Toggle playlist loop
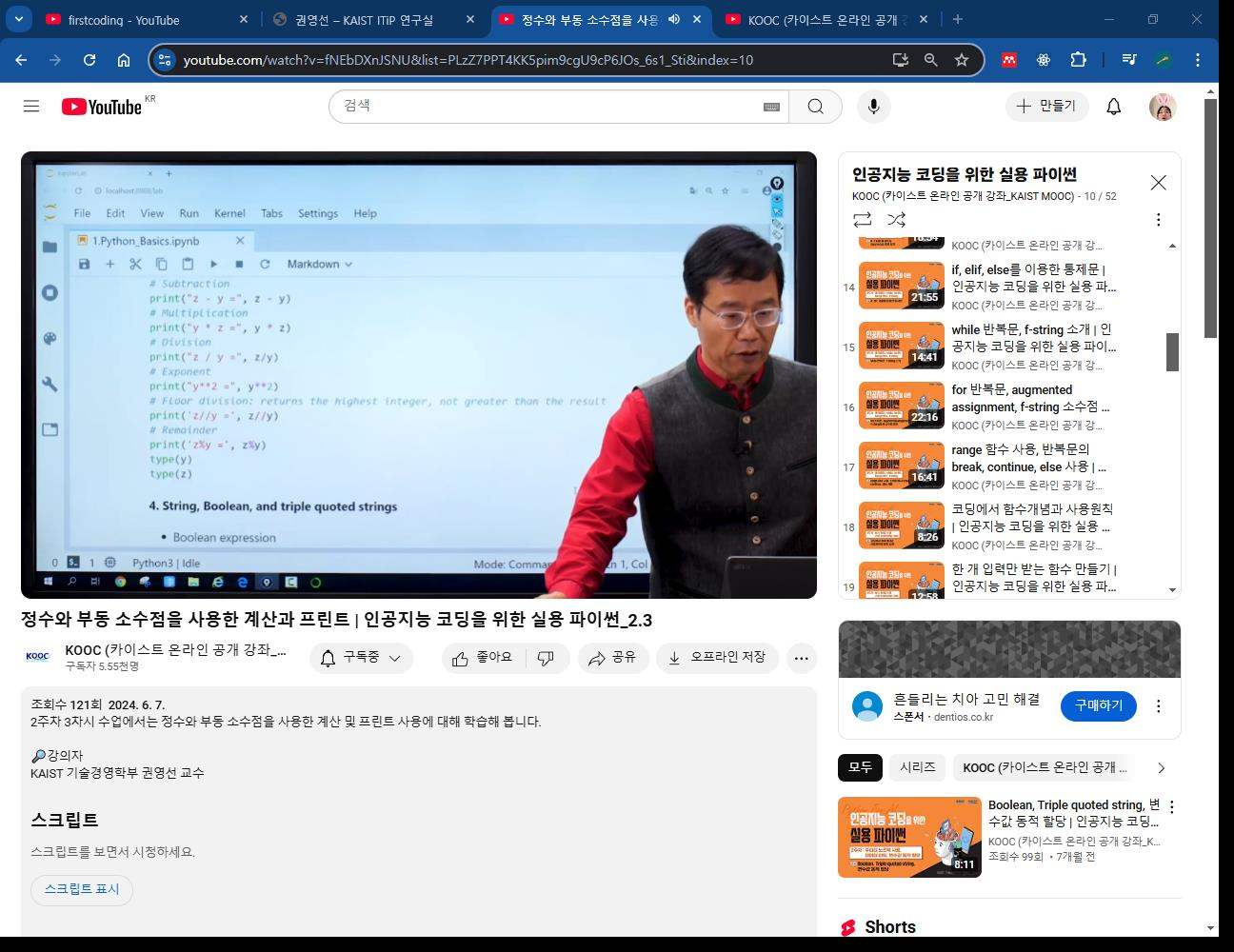The width and height of the screenshot is (1234, 952). coord(862,220)
